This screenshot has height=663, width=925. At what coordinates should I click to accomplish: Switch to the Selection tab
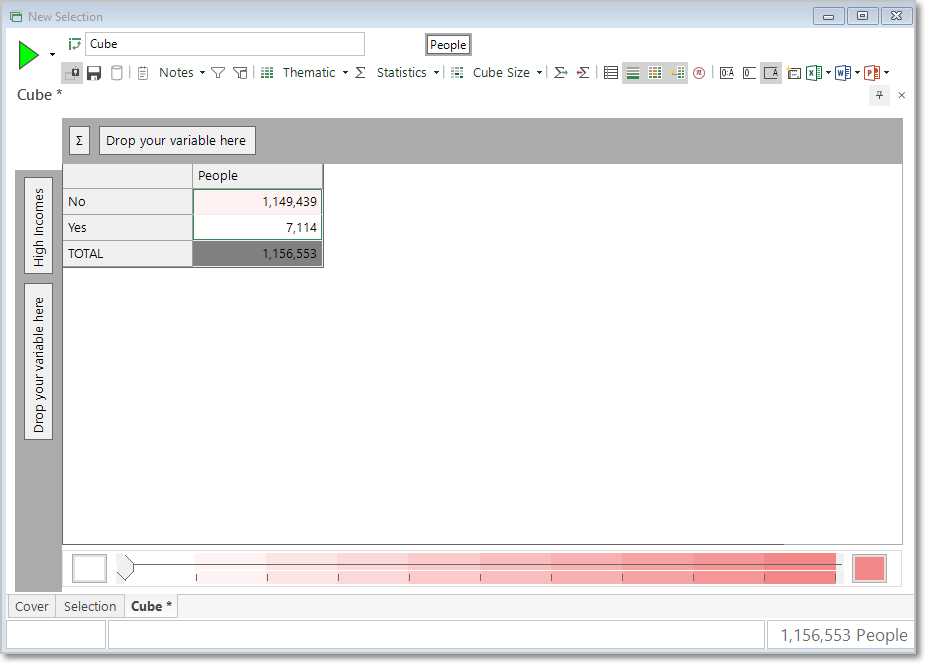90,606
